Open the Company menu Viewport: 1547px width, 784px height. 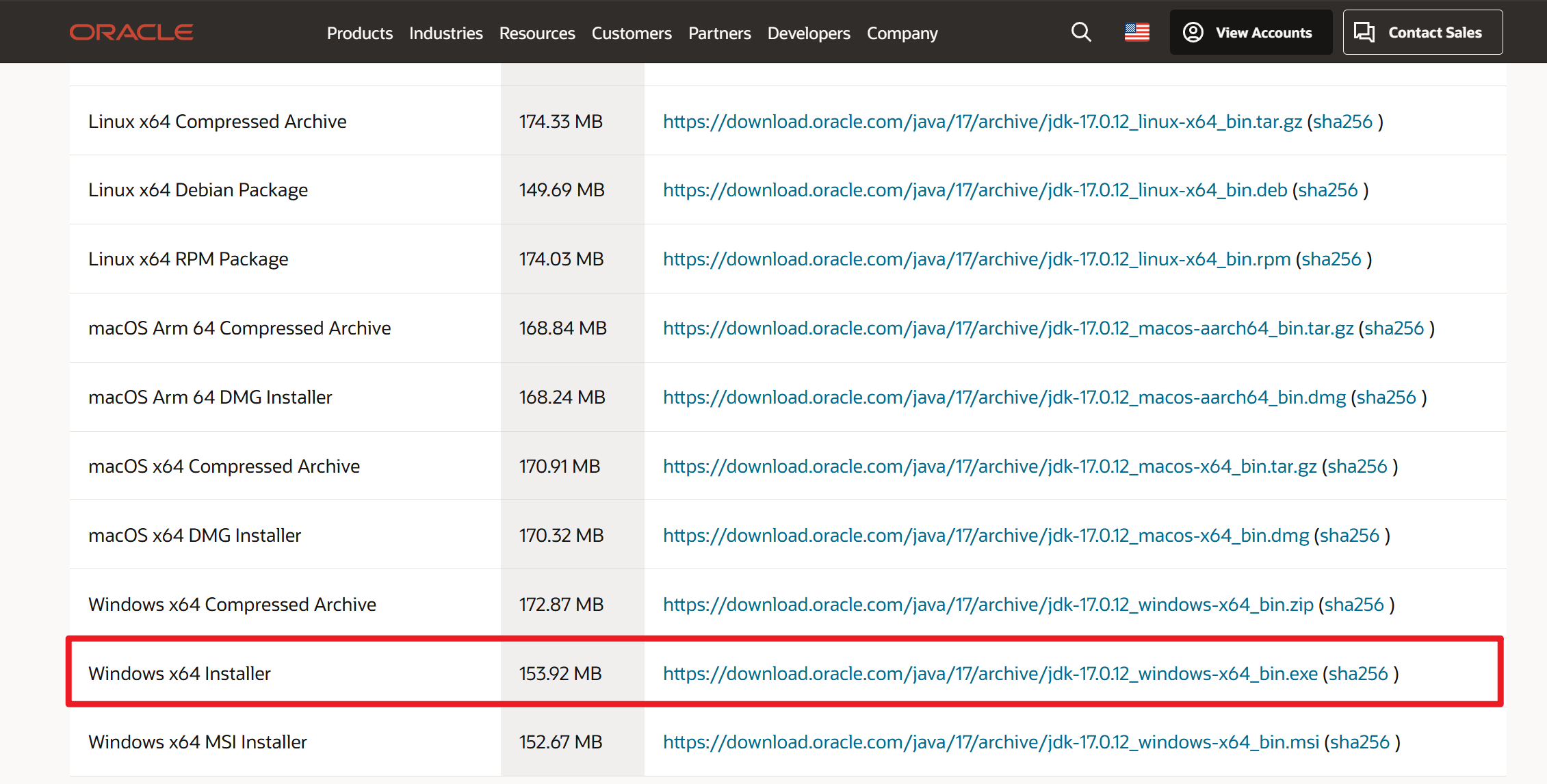(x=902, y=33)
